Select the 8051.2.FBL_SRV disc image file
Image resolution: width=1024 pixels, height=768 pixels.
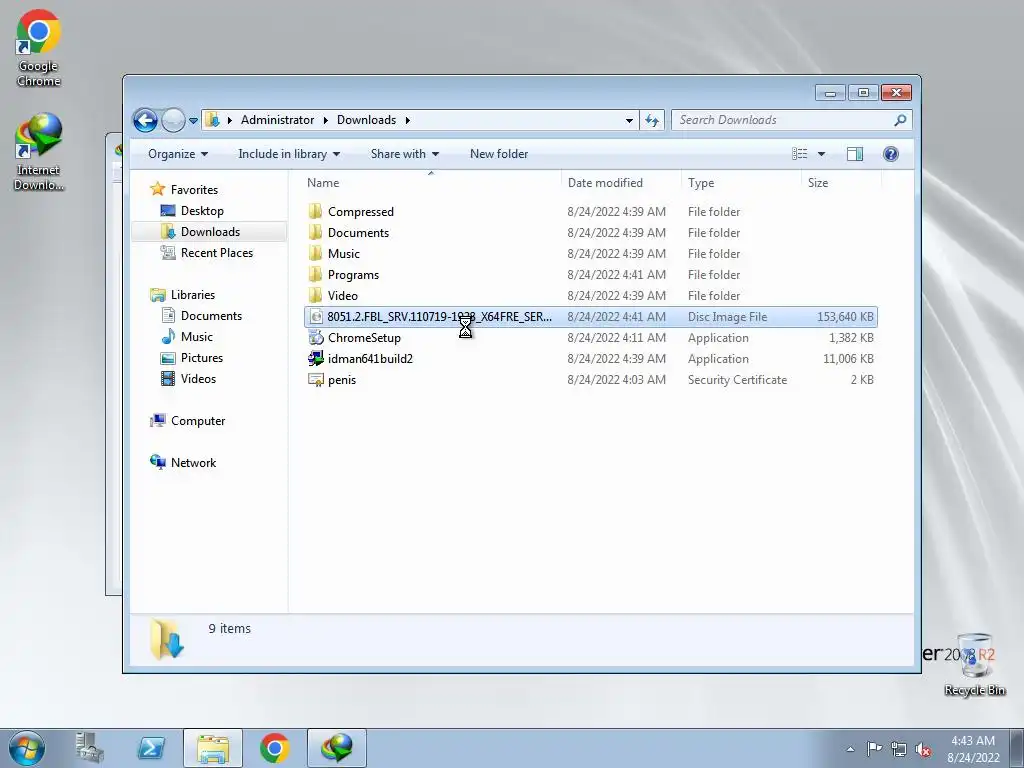coord(591,317)
